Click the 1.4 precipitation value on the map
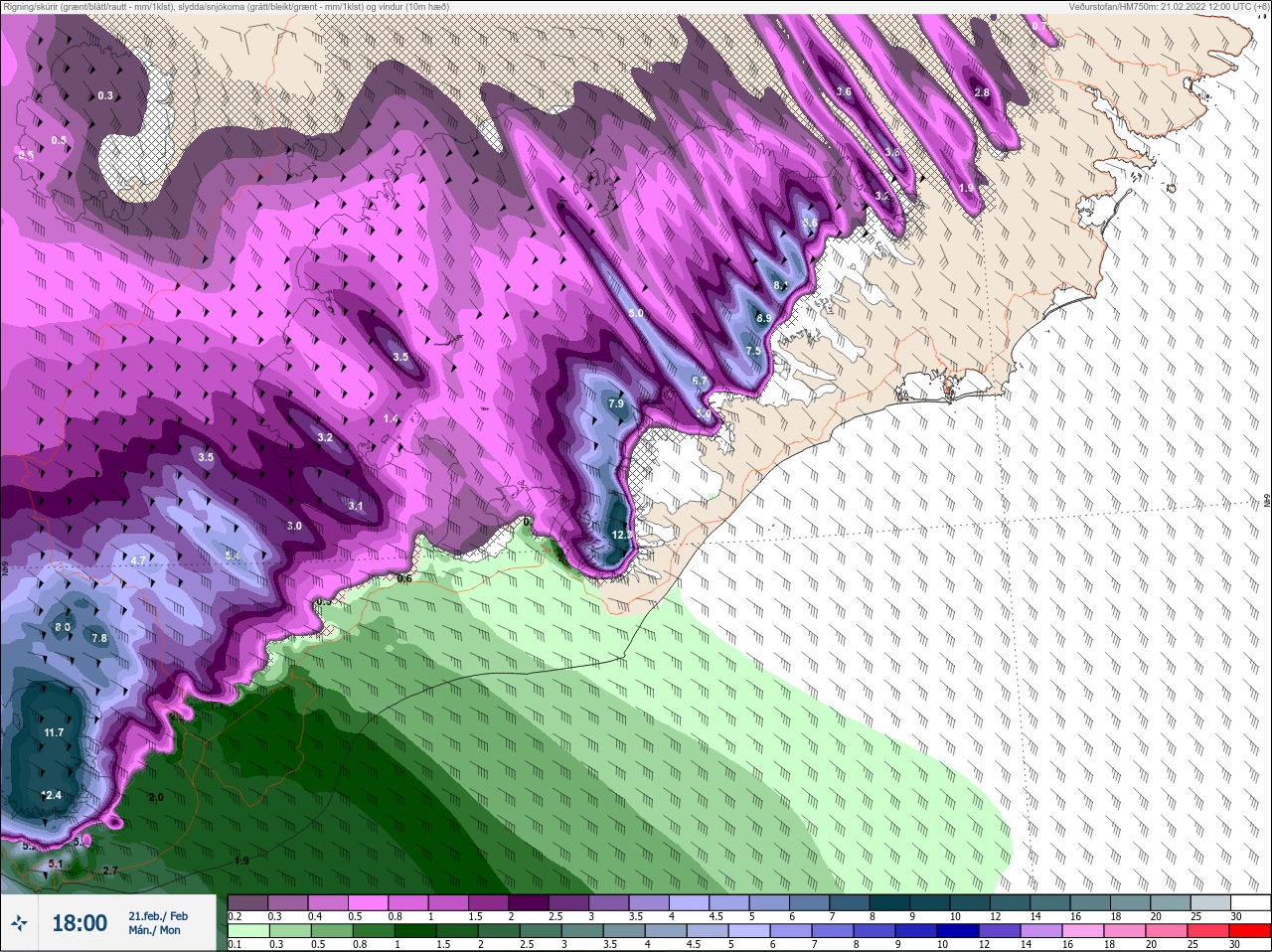Image resolution: width=1272 pixels, height=952 pixels. pyautogui.click(x=392, y=419)
